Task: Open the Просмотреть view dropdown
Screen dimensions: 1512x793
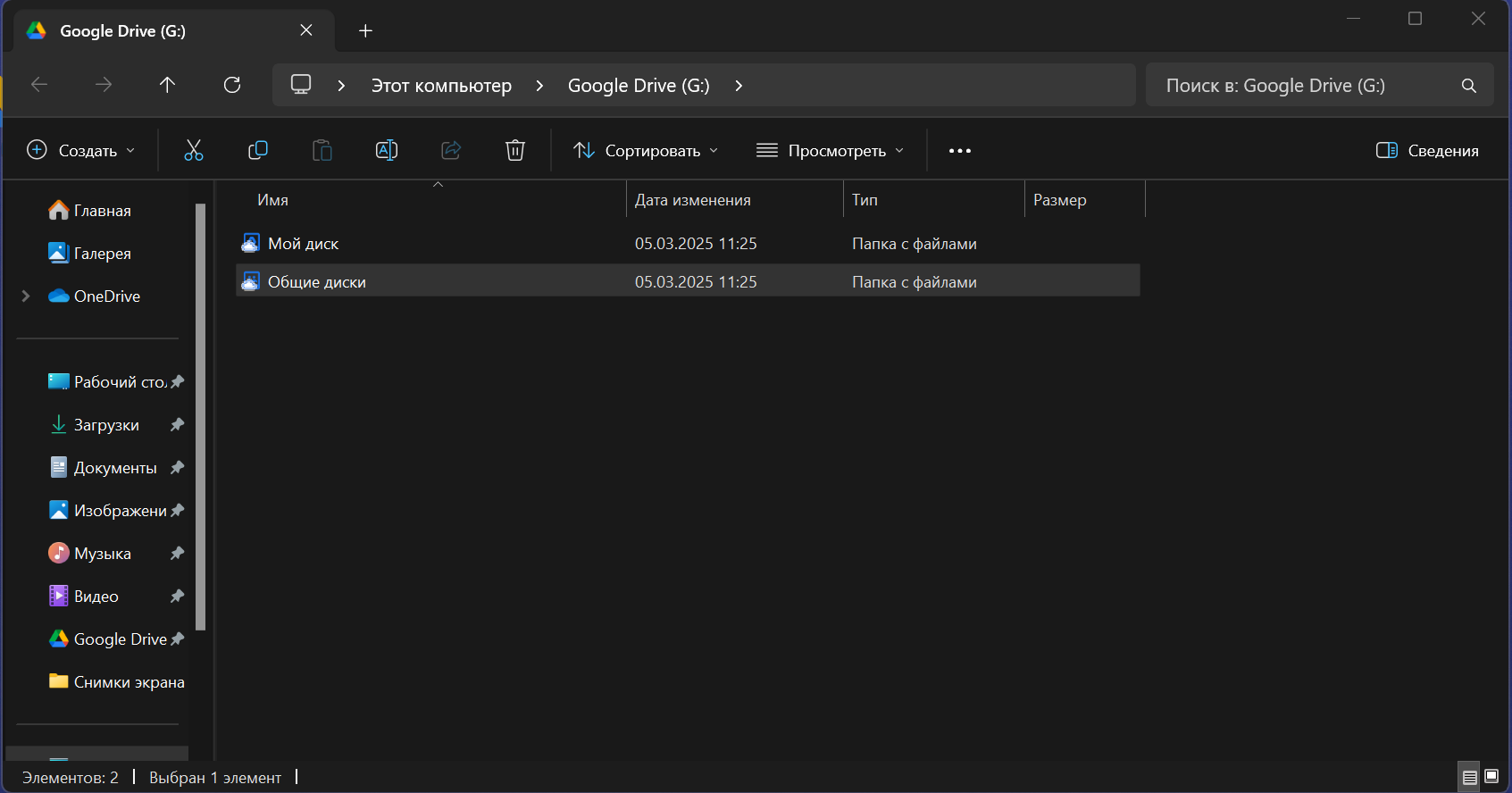Action: point(830,151)
